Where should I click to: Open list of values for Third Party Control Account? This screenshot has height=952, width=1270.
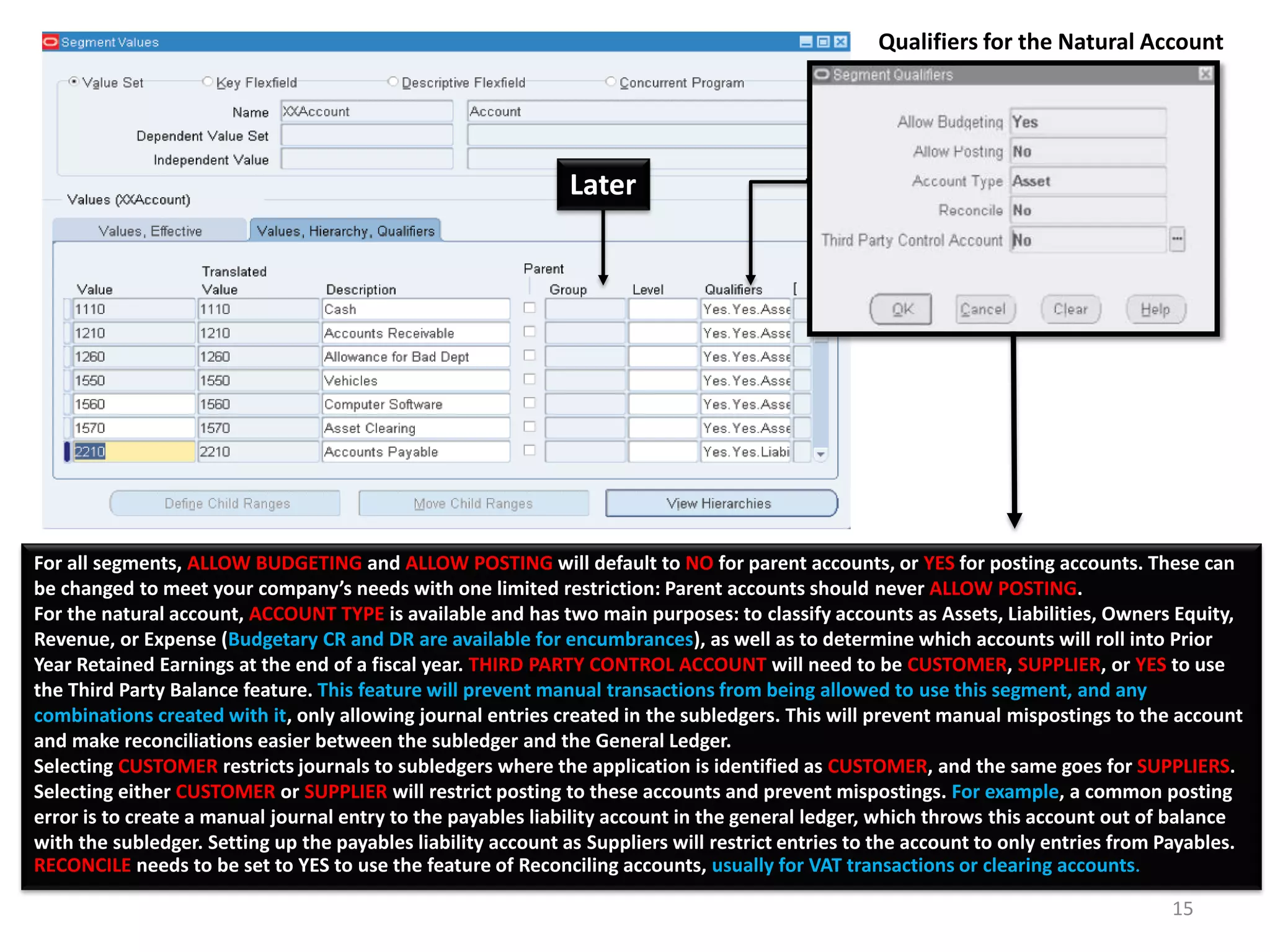click(x=1177, y=239)
